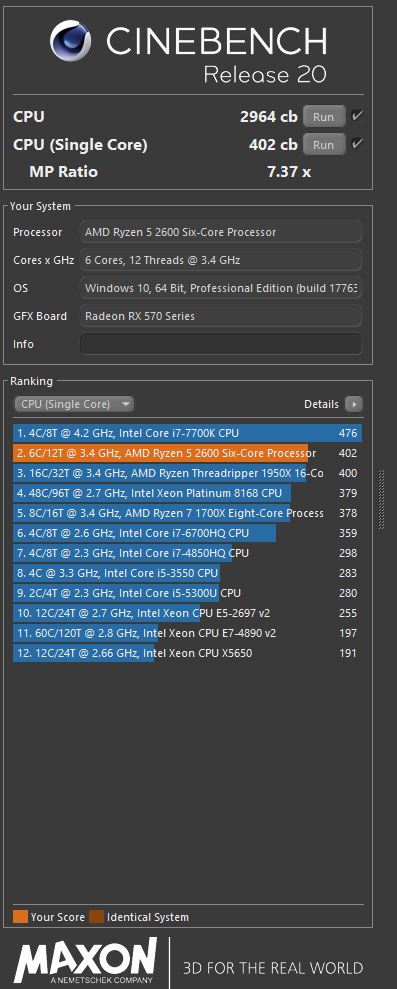Click the OS field showing Windows 10
397x989 pixels.
221,288
